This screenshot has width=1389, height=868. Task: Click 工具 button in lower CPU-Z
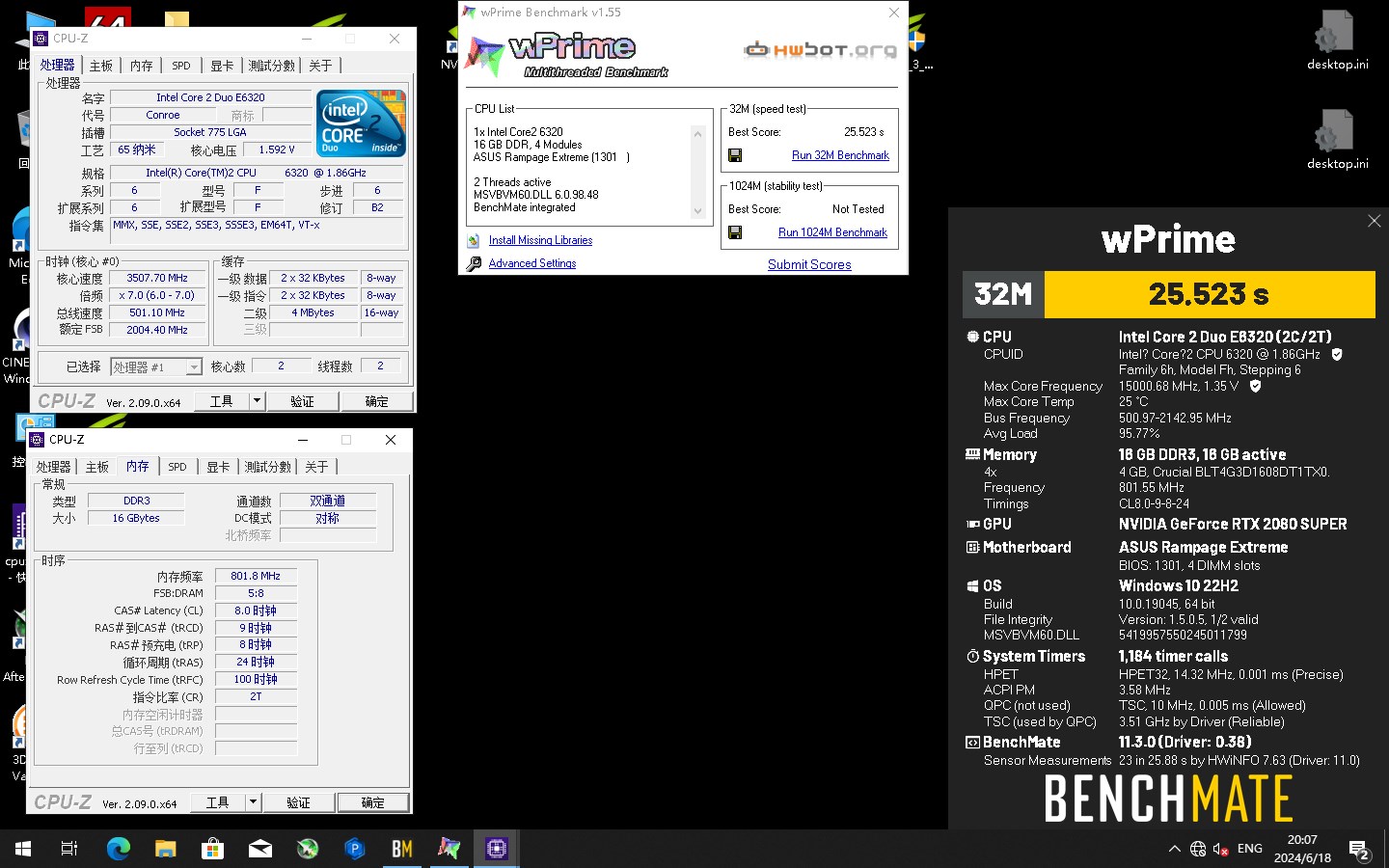tap(217, 802)
